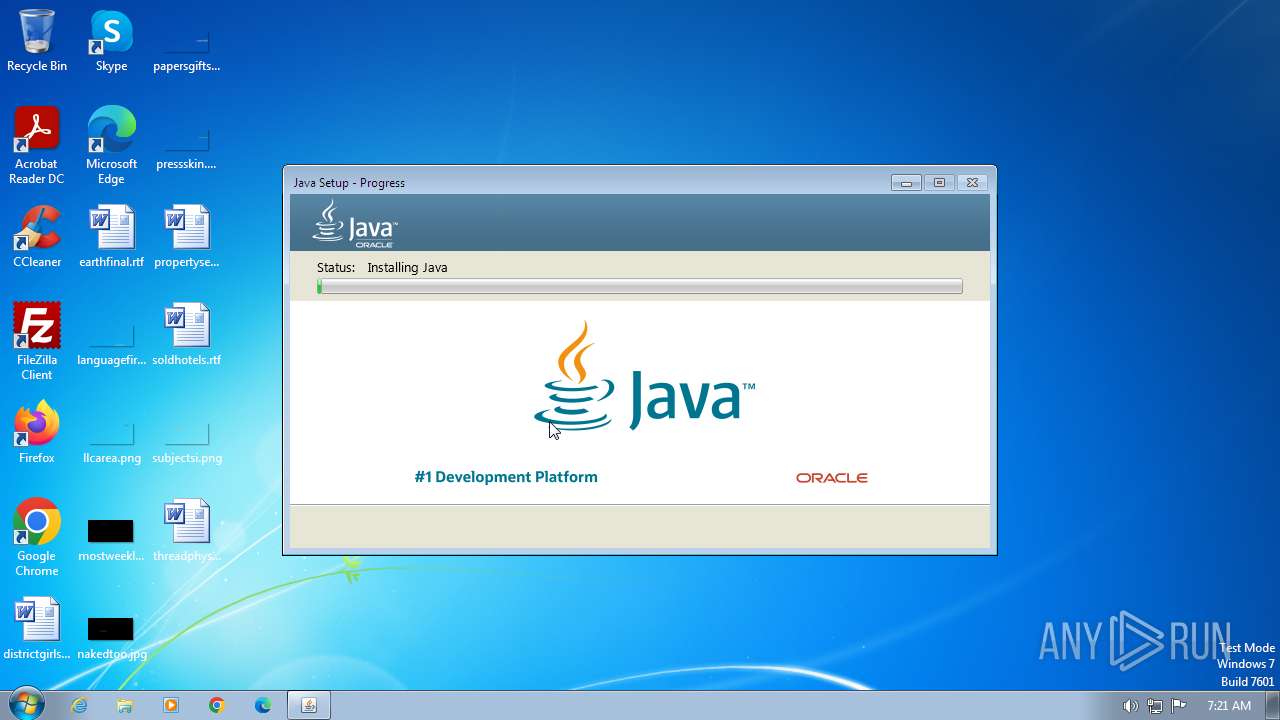Select the threadphys document icon
The height and width of the screenshot is (720, 1280).
(x=187, y=532)
